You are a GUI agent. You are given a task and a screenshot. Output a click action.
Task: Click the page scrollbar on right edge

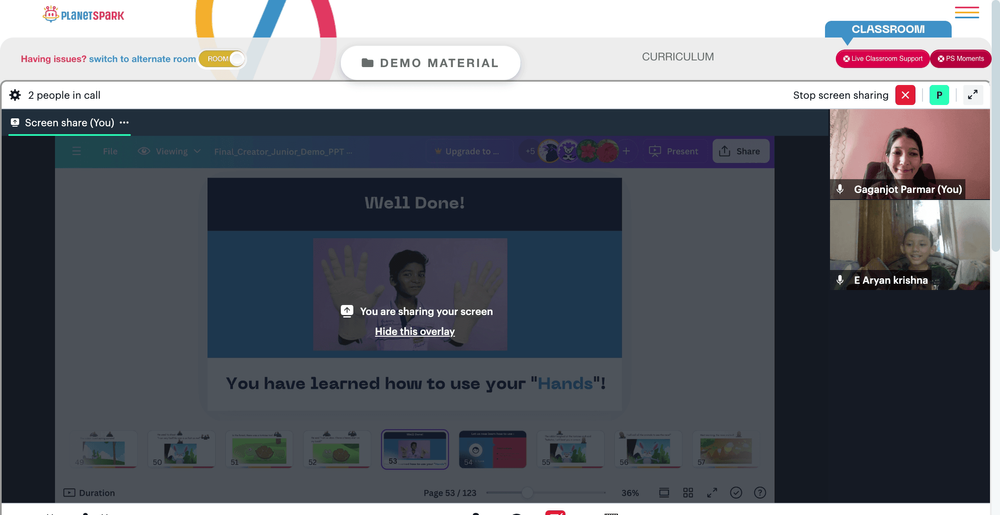point(996,127)
